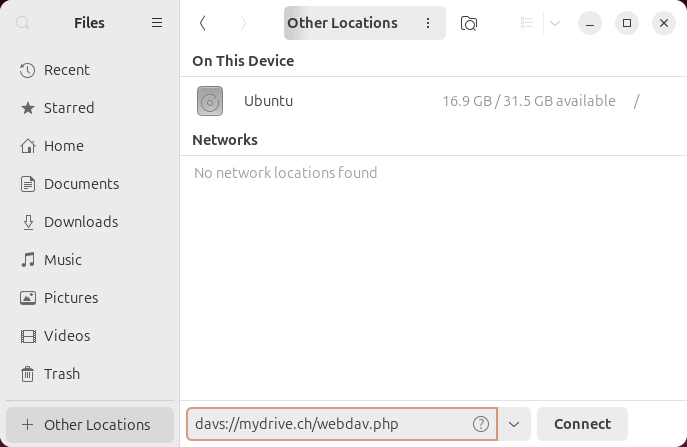Image resolution: width=687 pixels, height=447 pixels.
Task: Click the Downloads arrow icon
Action: pos(28,222)
